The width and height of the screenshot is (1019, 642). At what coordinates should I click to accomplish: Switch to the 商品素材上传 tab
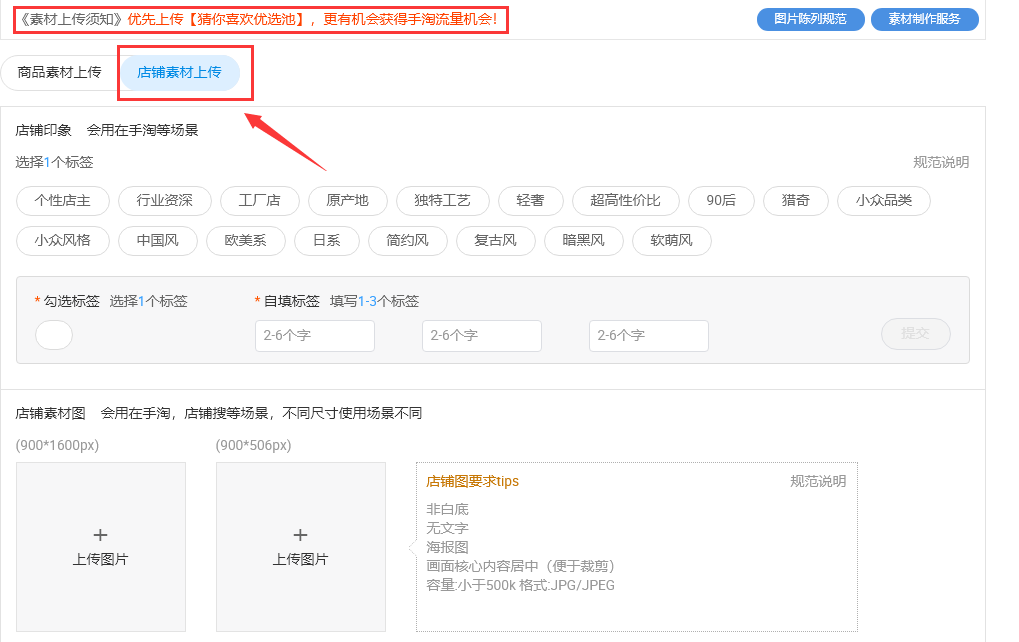[60, 73]
